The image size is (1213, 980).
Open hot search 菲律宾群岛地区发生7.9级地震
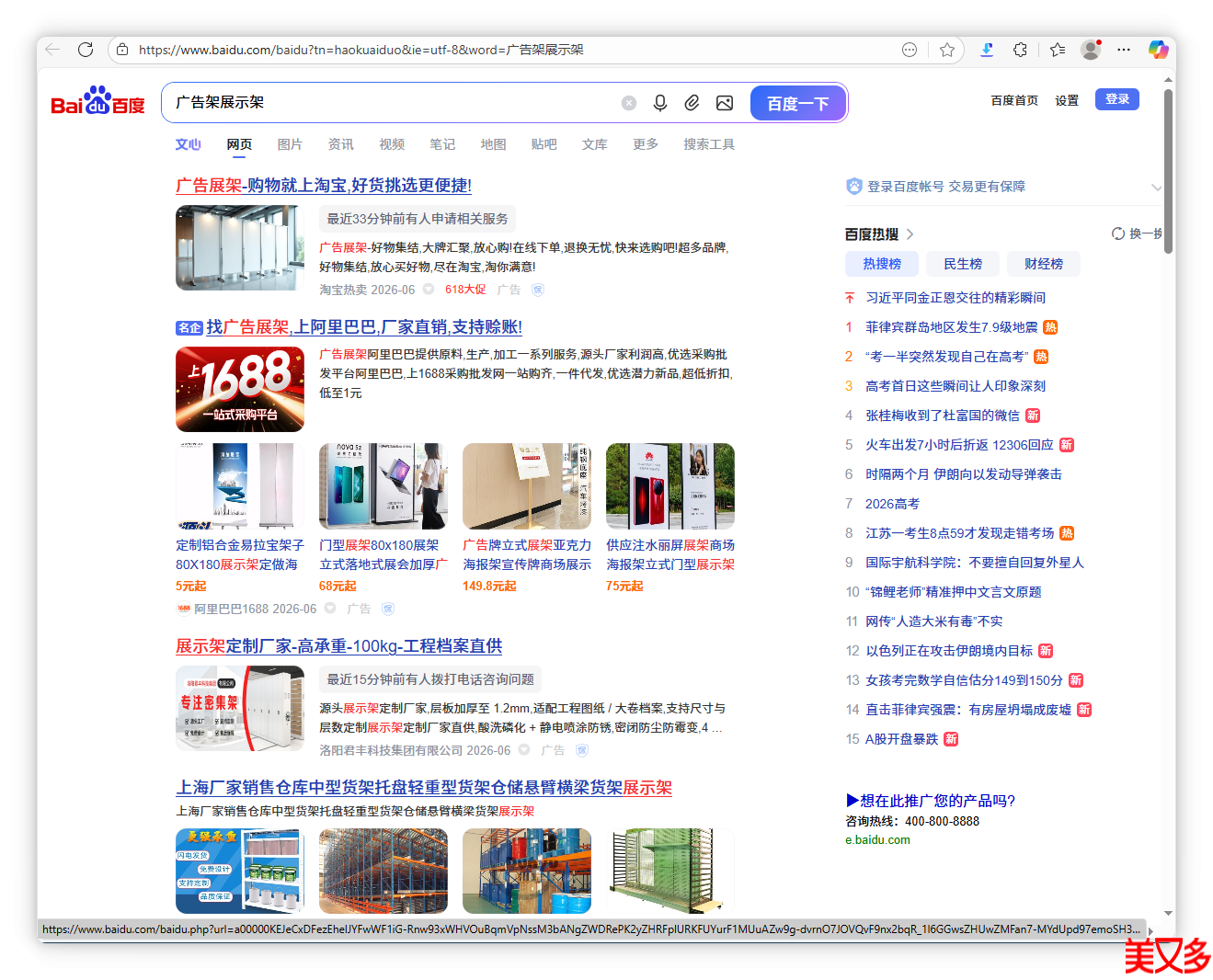(952, 327)
